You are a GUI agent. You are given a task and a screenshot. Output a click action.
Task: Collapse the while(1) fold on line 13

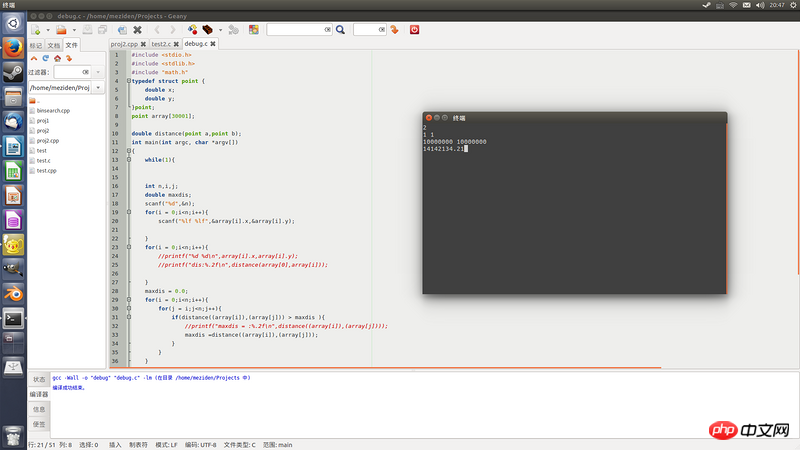tap(129, 160)
